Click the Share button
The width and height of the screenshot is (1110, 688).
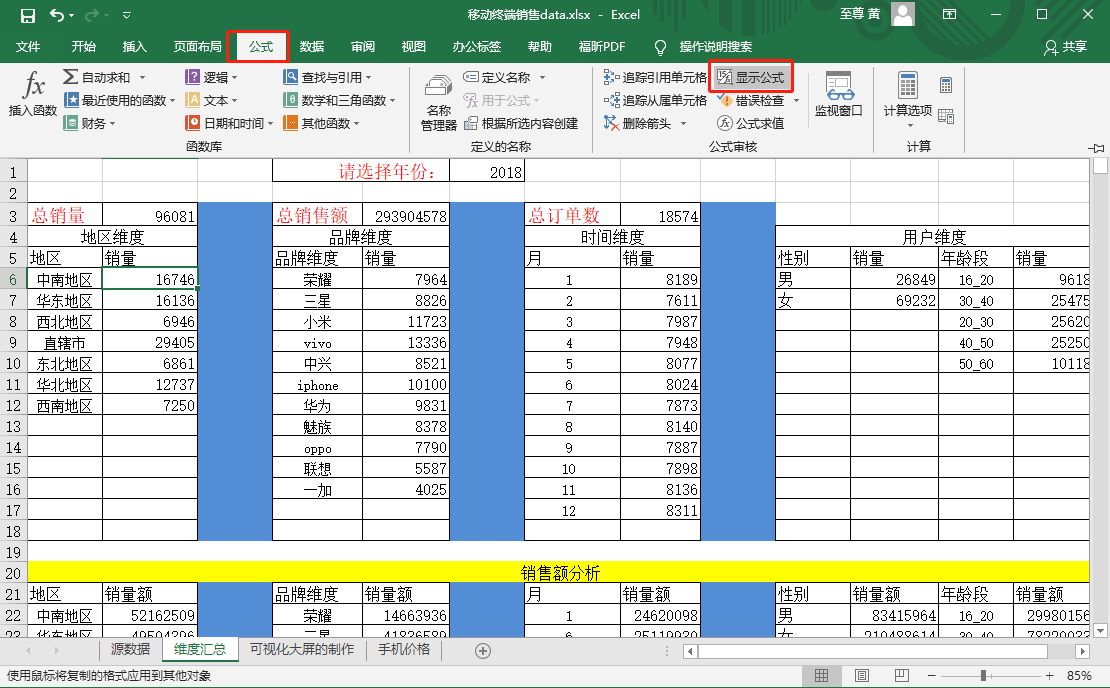1065,47
